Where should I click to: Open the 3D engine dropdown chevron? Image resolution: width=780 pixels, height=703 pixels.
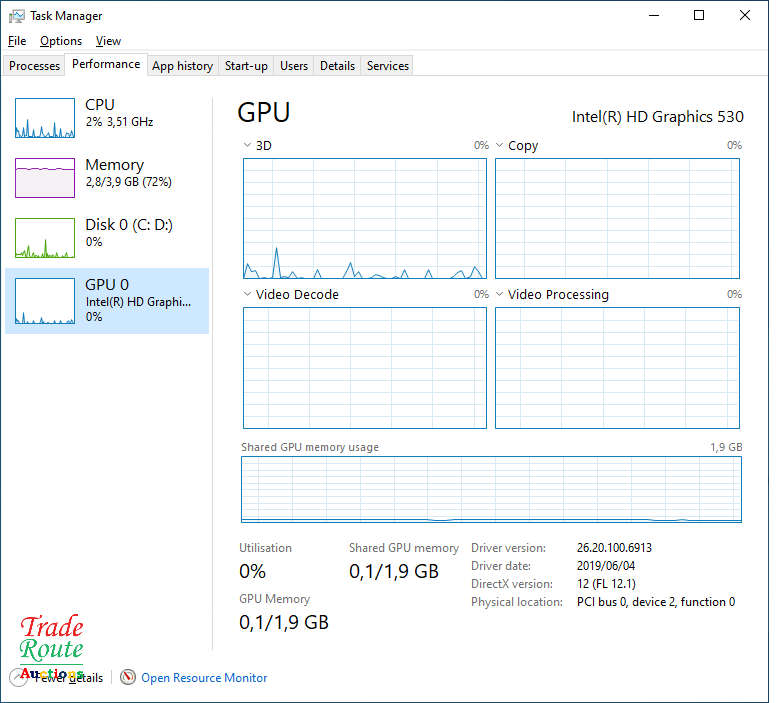[247, 145]
